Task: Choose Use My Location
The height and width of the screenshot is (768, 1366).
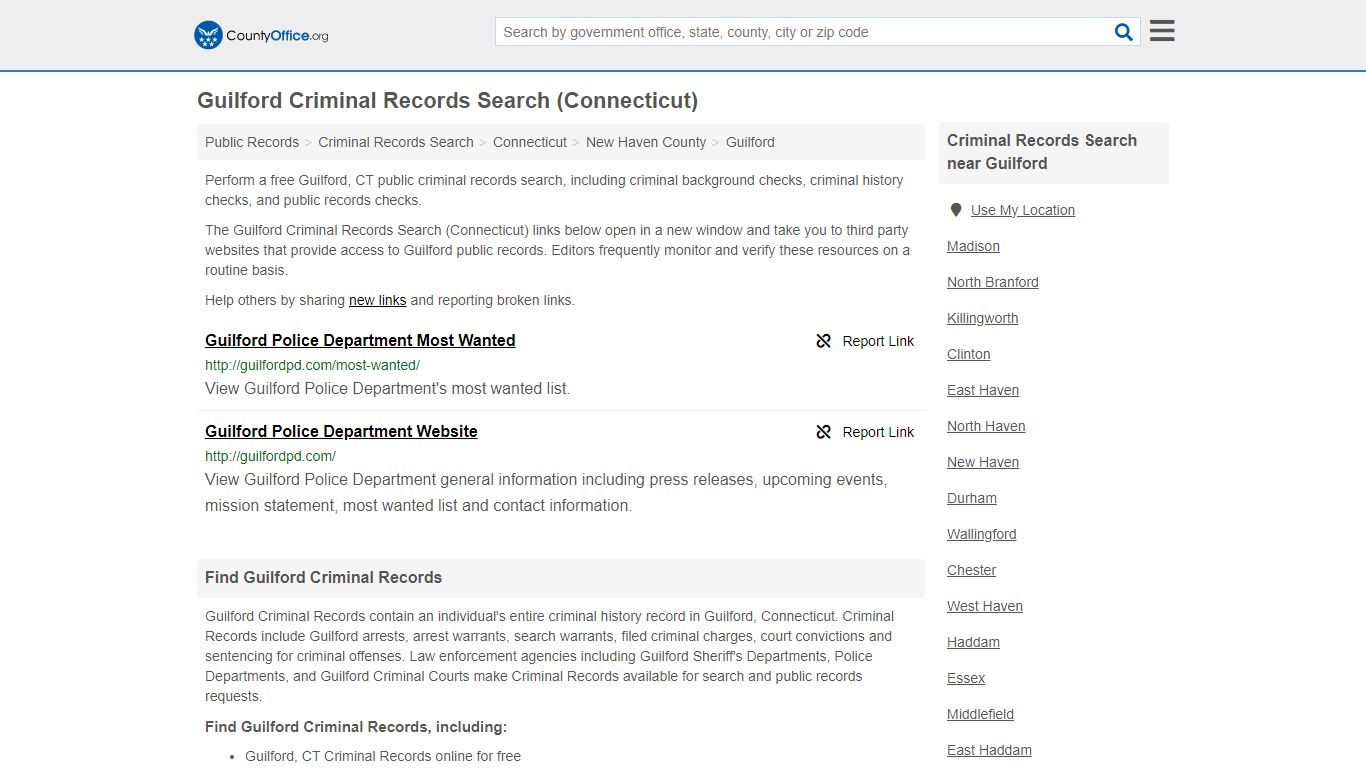Action: coord(1023,210)
